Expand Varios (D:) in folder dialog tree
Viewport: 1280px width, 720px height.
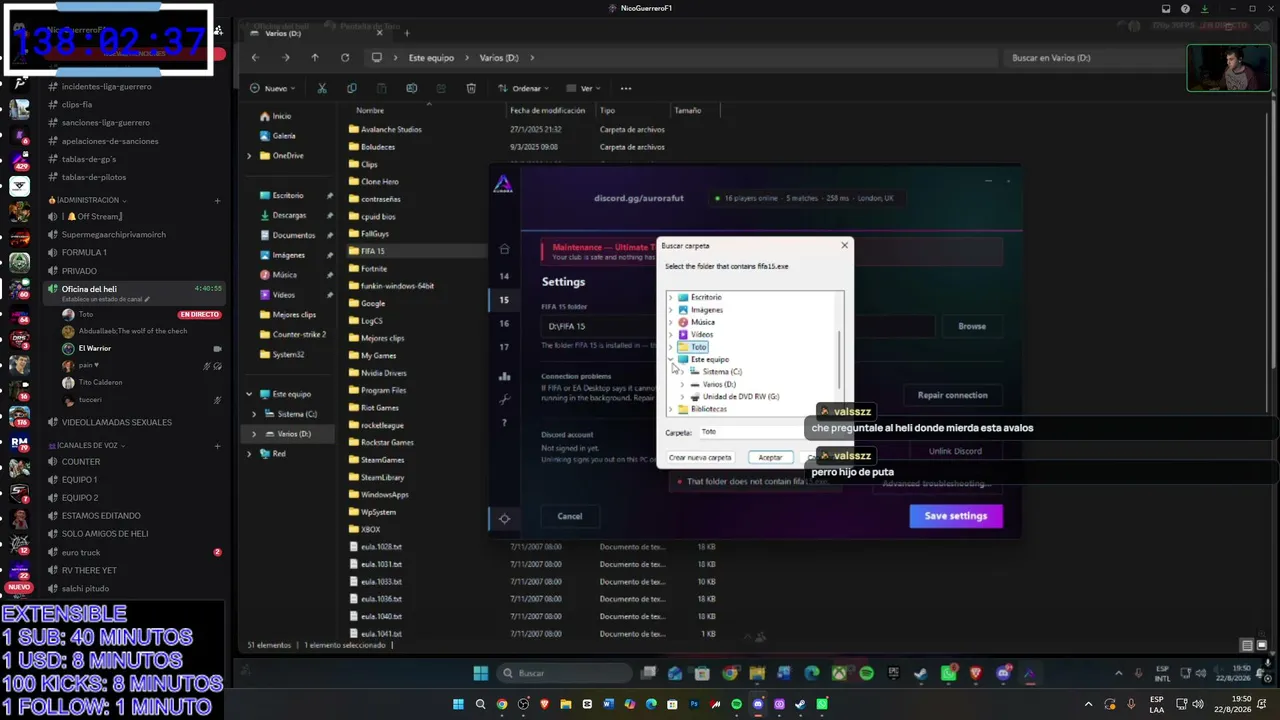[x=682, y=385]
